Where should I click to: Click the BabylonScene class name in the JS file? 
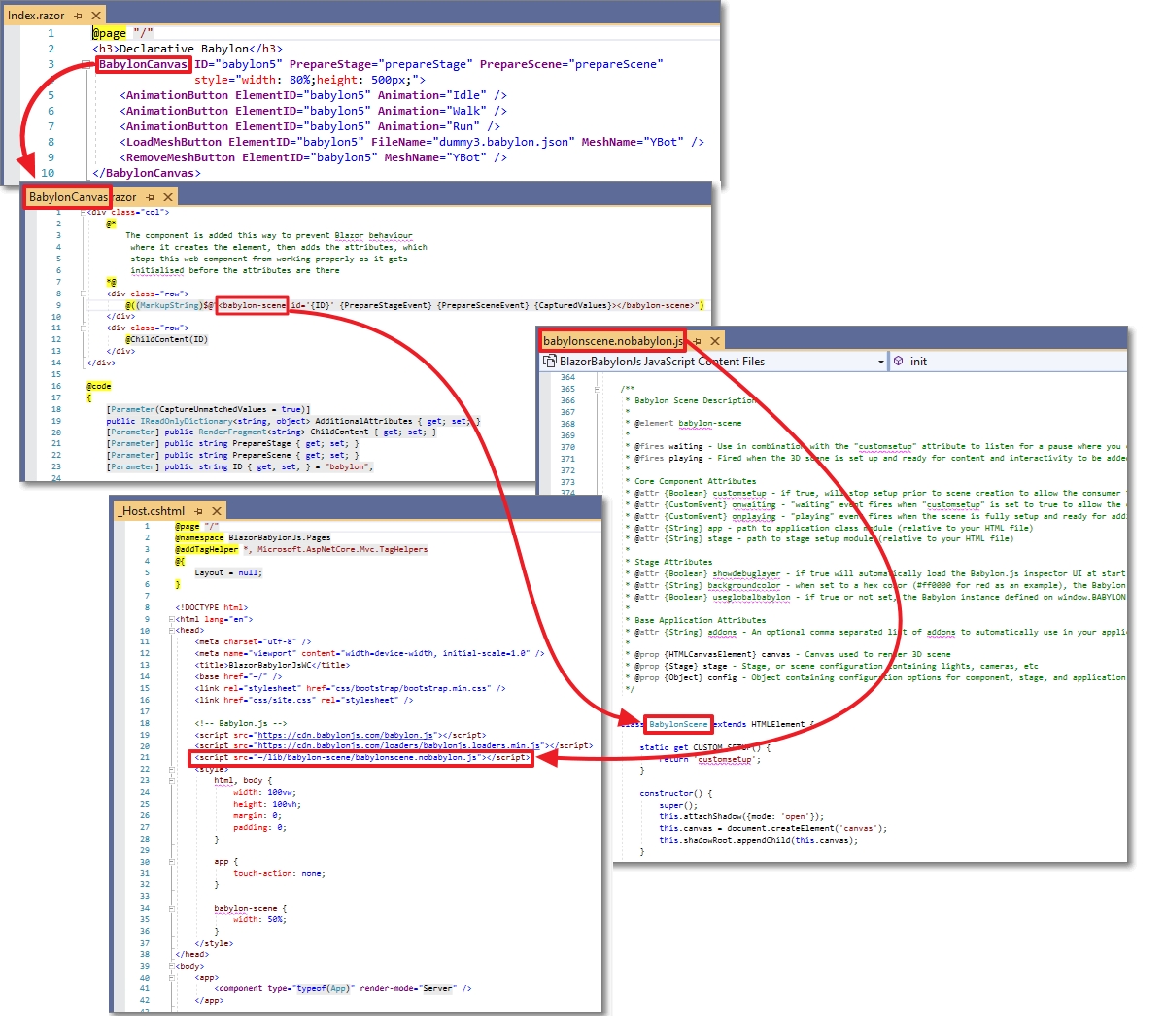(678, 725)
